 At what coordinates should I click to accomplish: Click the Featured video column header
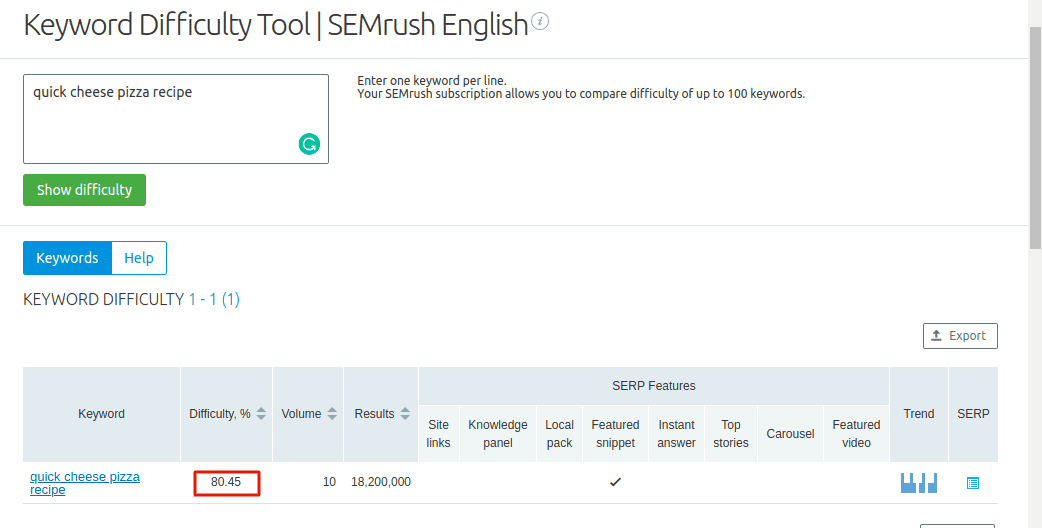[x=857, y=434]
